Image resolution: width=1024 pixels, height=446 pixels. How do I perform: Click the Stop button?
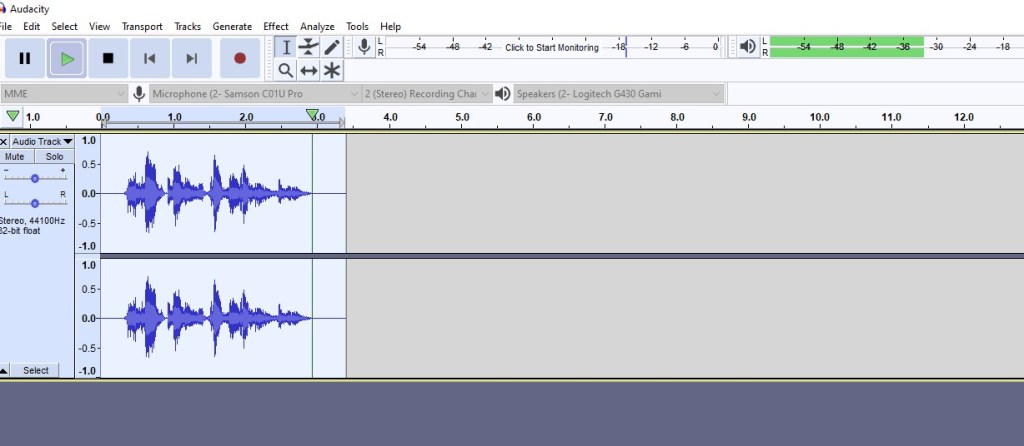(x=108, y=58)
